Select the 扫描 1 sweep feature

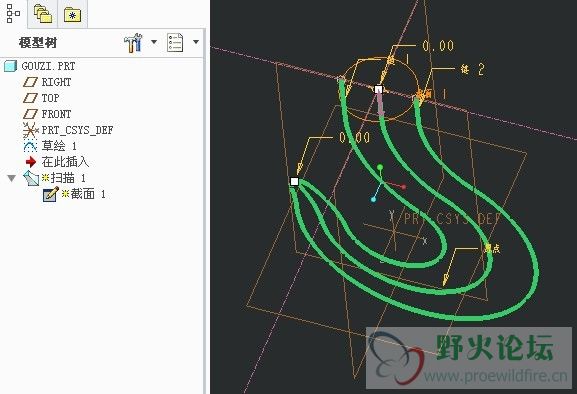68,178
